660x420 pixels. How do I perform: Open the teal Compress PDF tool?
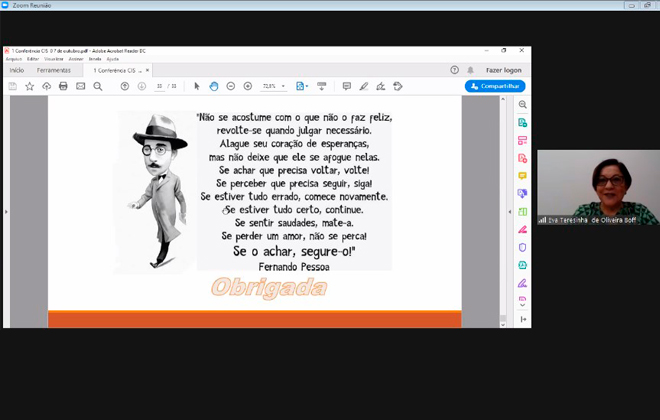click(522, 265)
